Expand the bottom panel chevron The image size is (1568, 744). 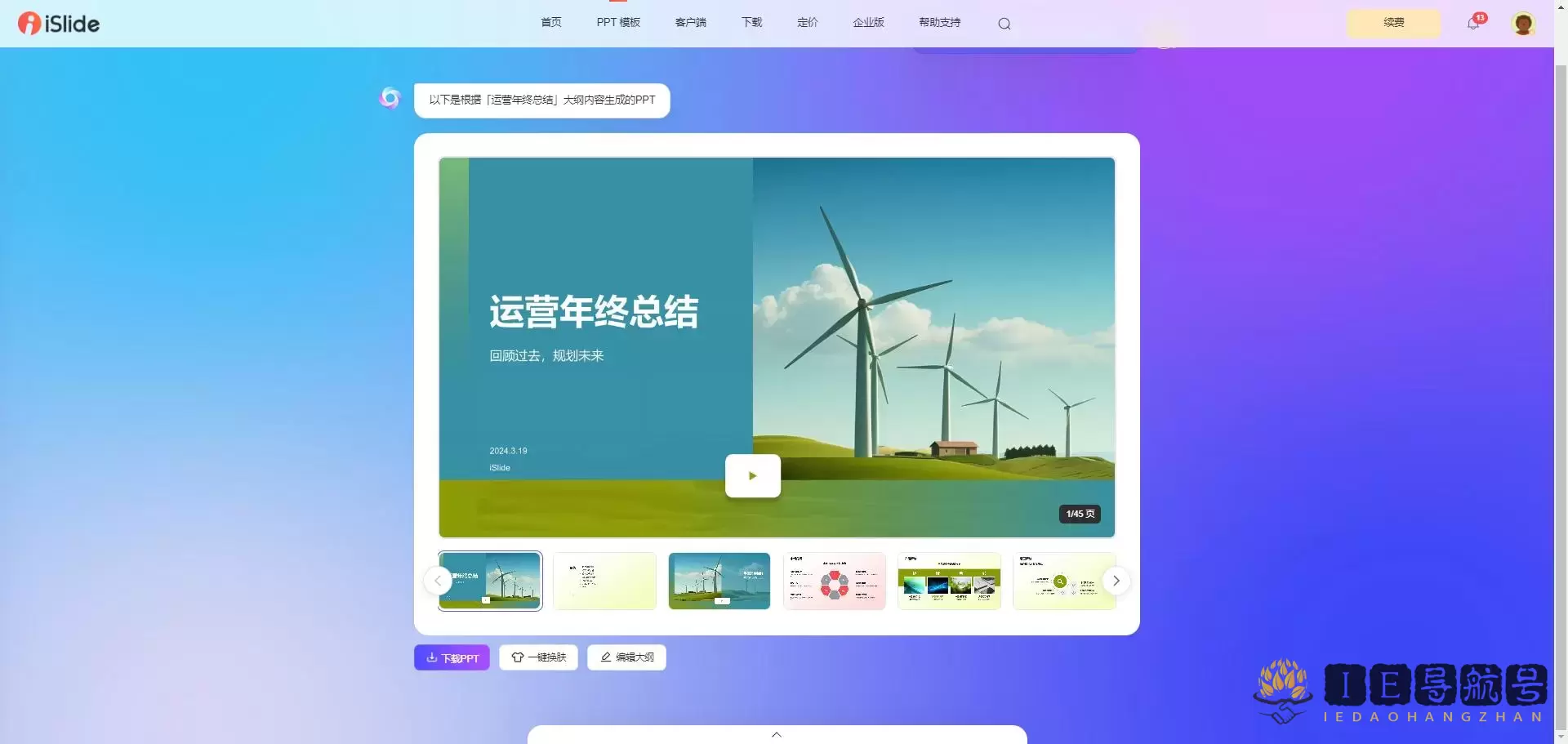coord(777,734)
